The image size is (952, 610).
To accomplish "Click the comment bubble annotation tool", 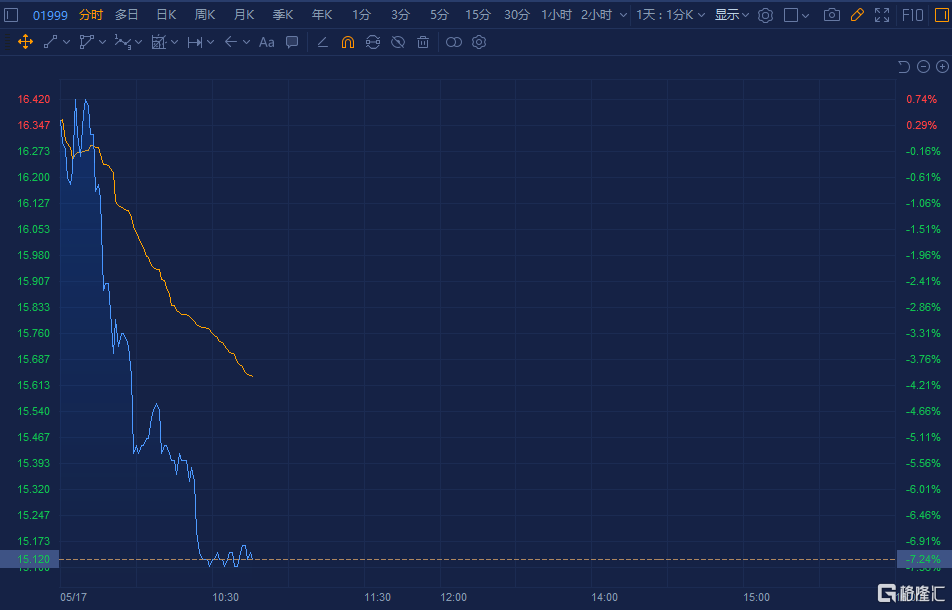I will (292, 42).
